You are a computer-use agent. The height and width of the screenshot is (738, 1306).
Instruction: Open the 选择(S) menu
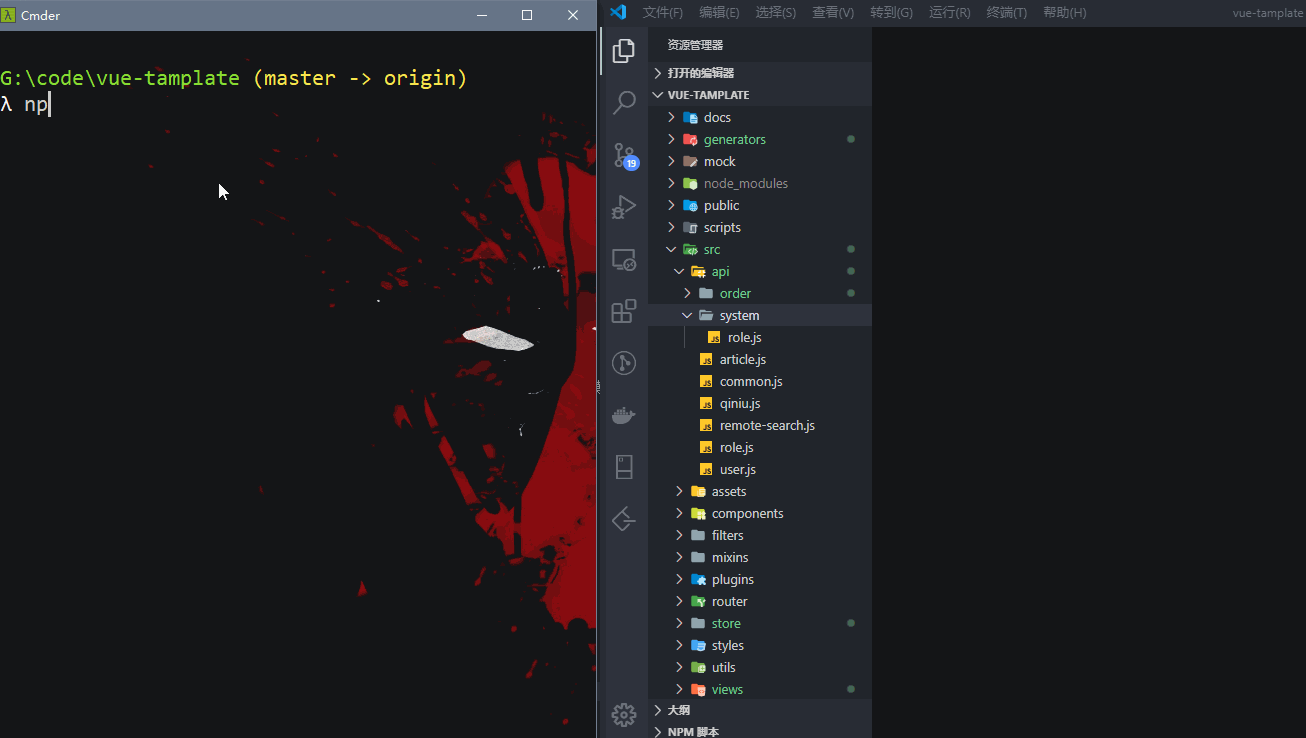point(776,13)
